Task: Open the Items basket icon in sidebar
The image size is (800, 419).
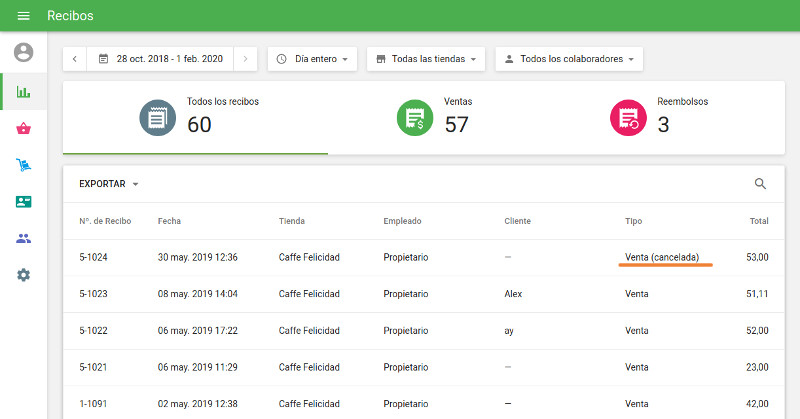Action: [x=24, y=129]
